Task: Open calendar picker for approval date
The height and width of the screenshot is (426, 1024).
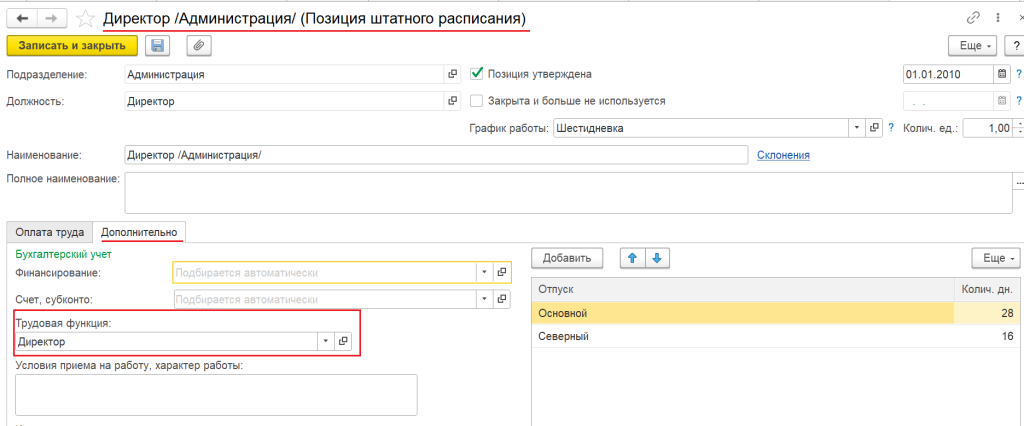Action: [1001, 74]
